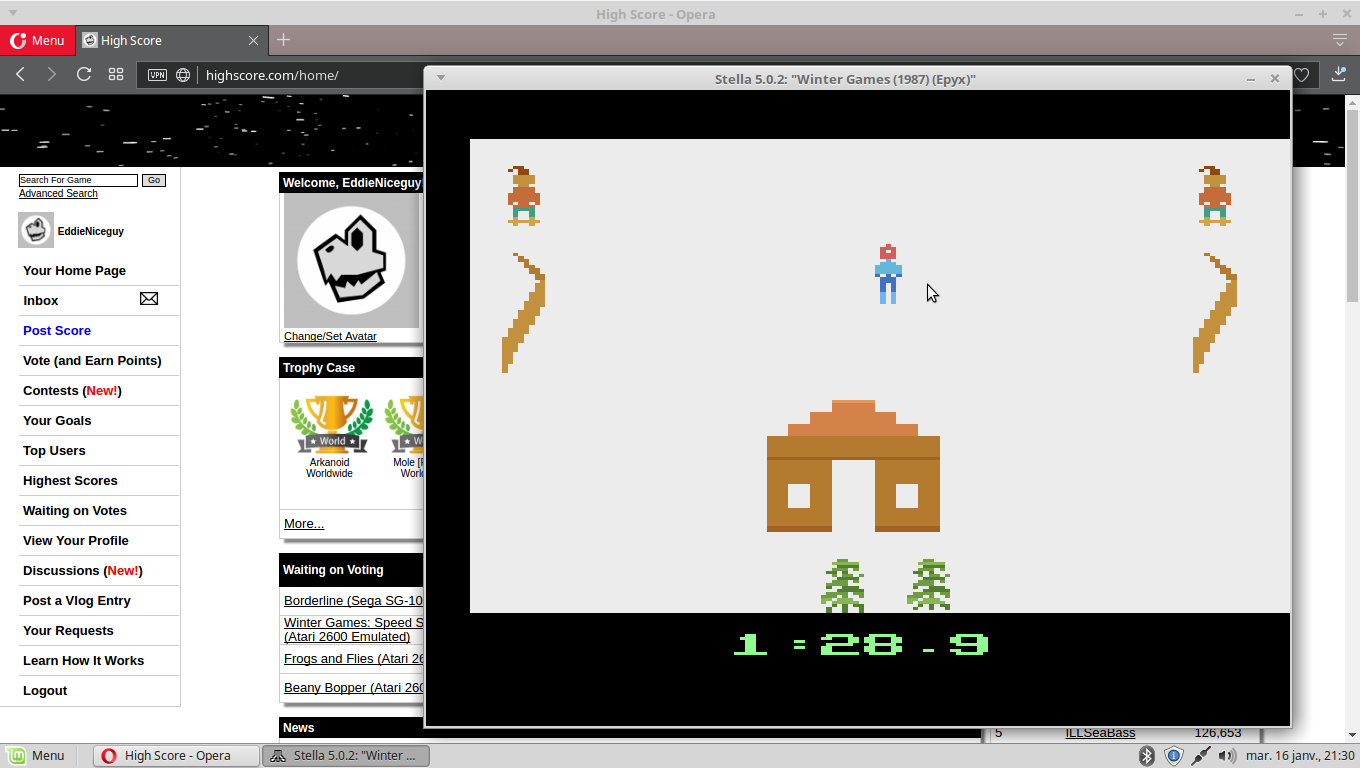Open volume speaker tray icon
The width and height of the screenshot is (1360, 768).
click(1227, 755)
